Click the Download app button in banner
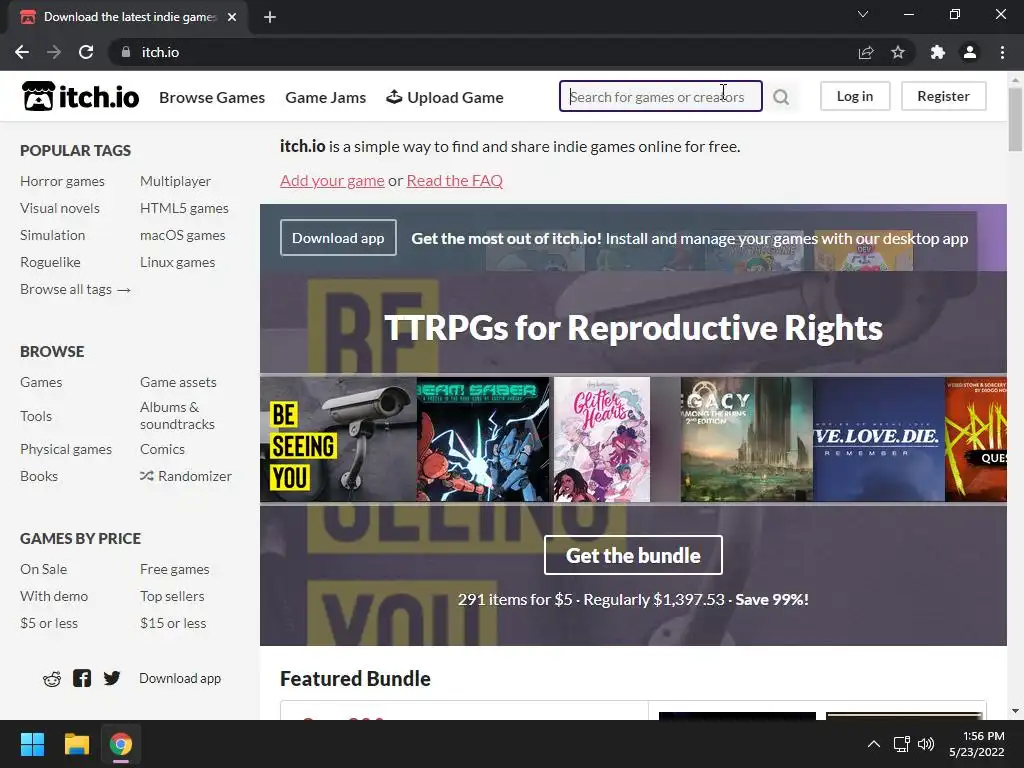This screenshot has height=768, width=1024. 338,238
